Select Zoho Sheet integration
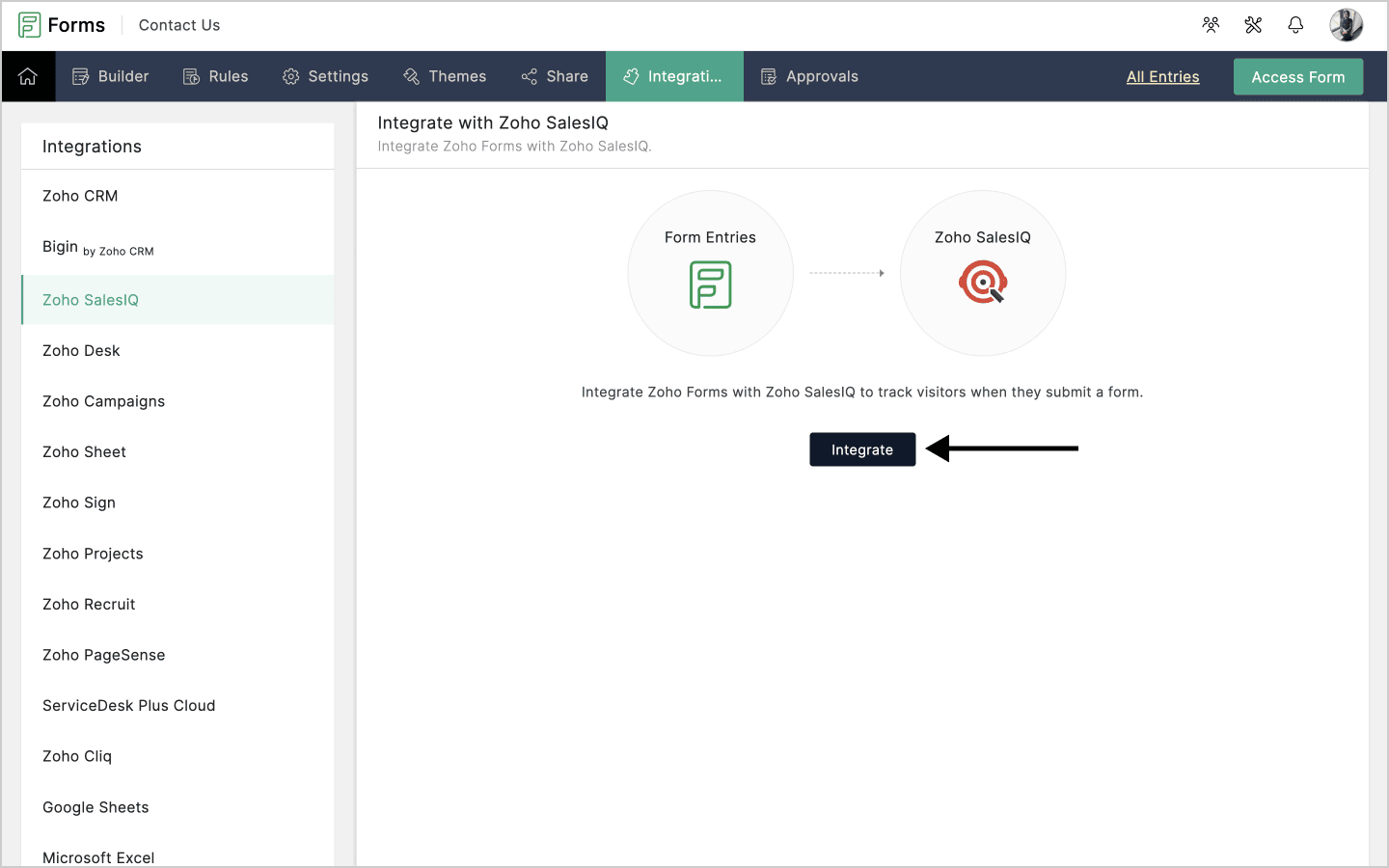The image size is (1389, 868). coord(177,452)
